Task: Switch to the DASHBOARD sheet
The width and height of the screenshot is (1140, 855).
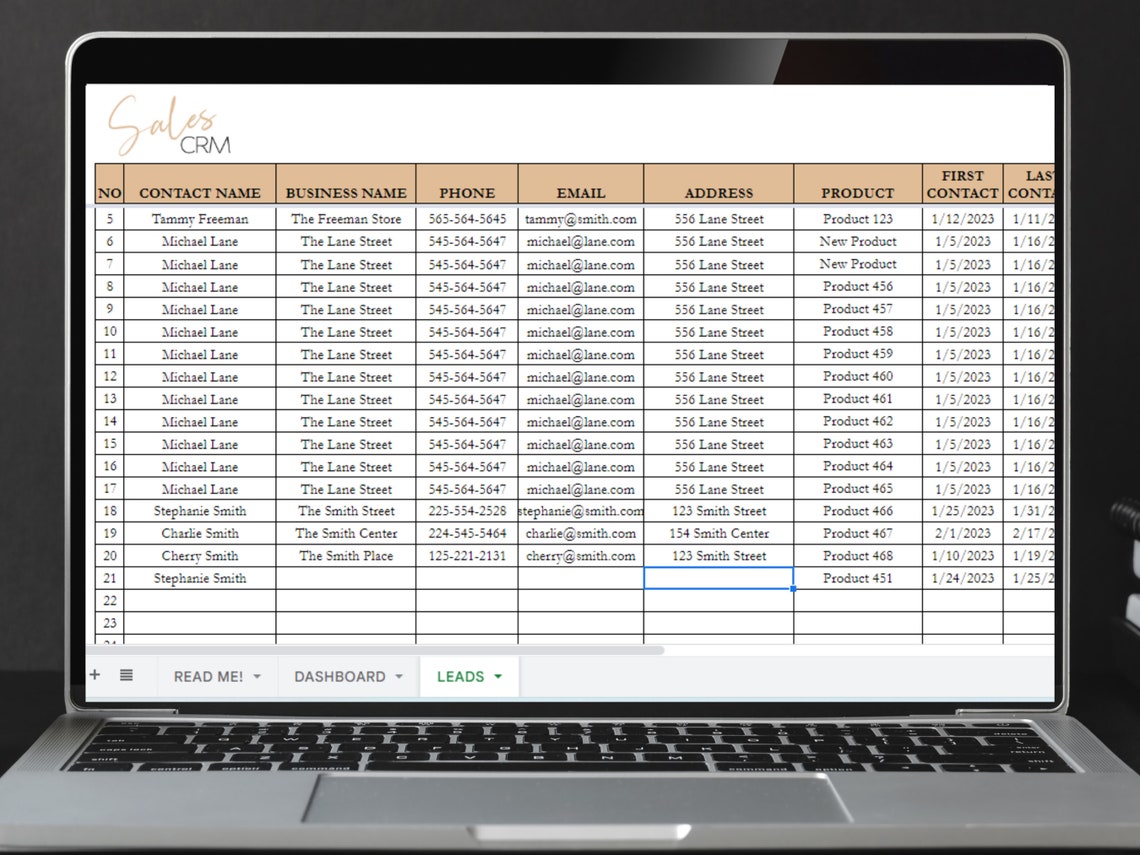Action: [340, 676]
